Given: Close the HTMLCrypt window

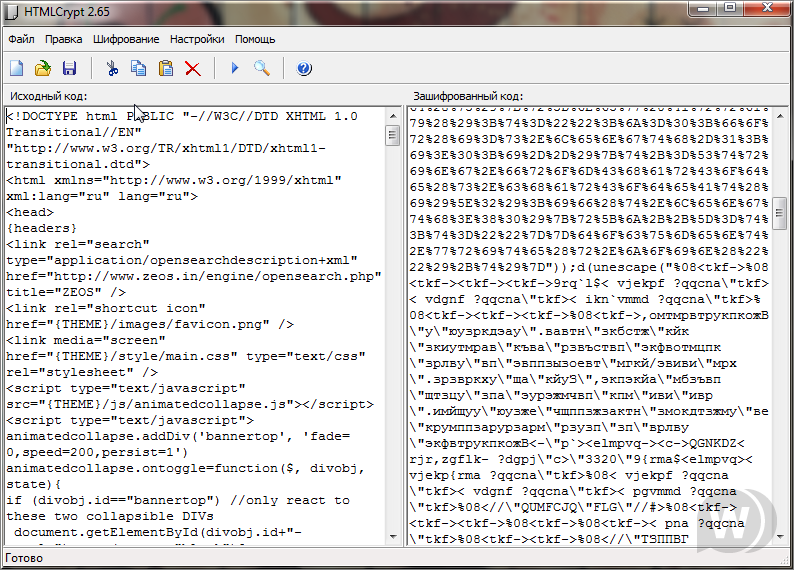Looking at the screenshot, I should (768, 9).
